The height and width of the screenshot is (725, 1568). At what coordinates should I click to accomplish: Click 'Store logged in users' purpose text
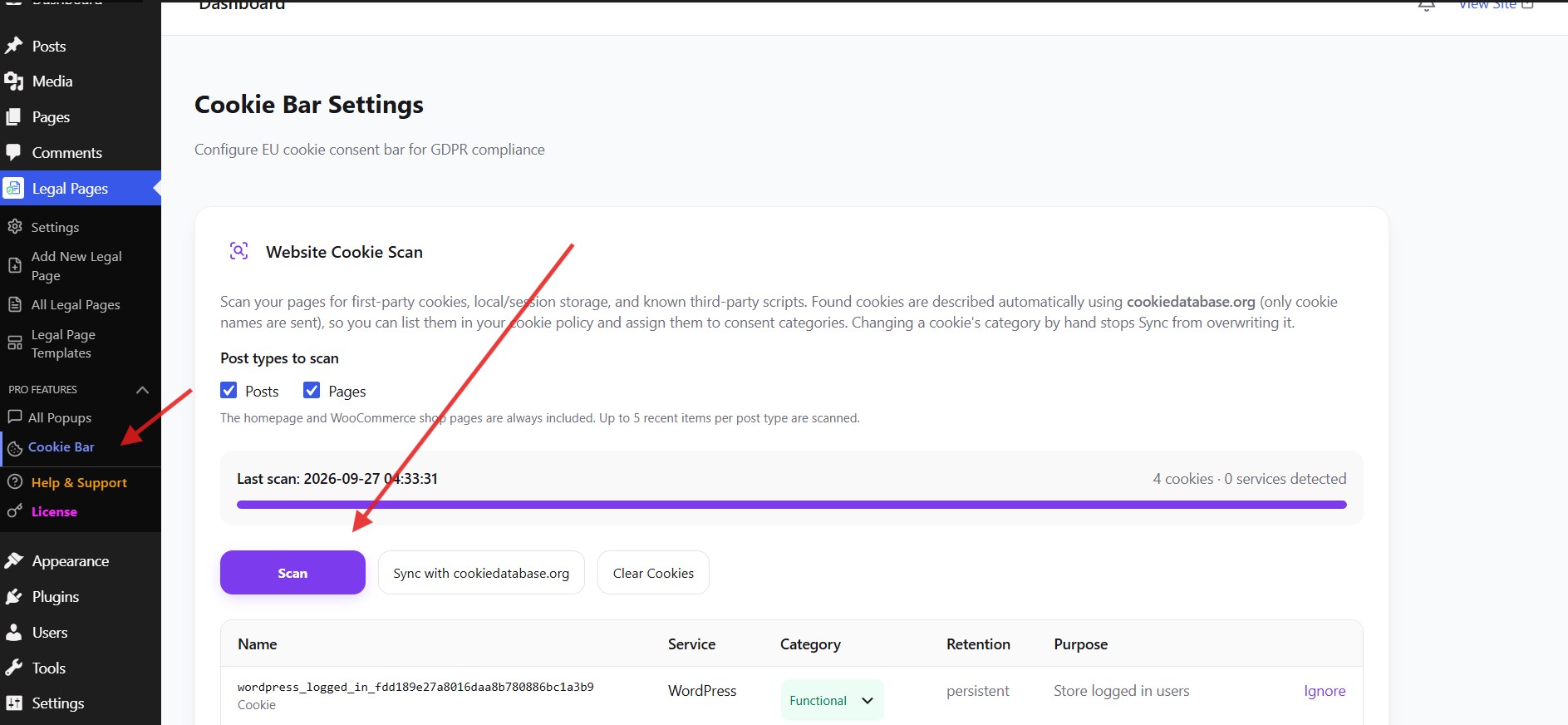1121,691
